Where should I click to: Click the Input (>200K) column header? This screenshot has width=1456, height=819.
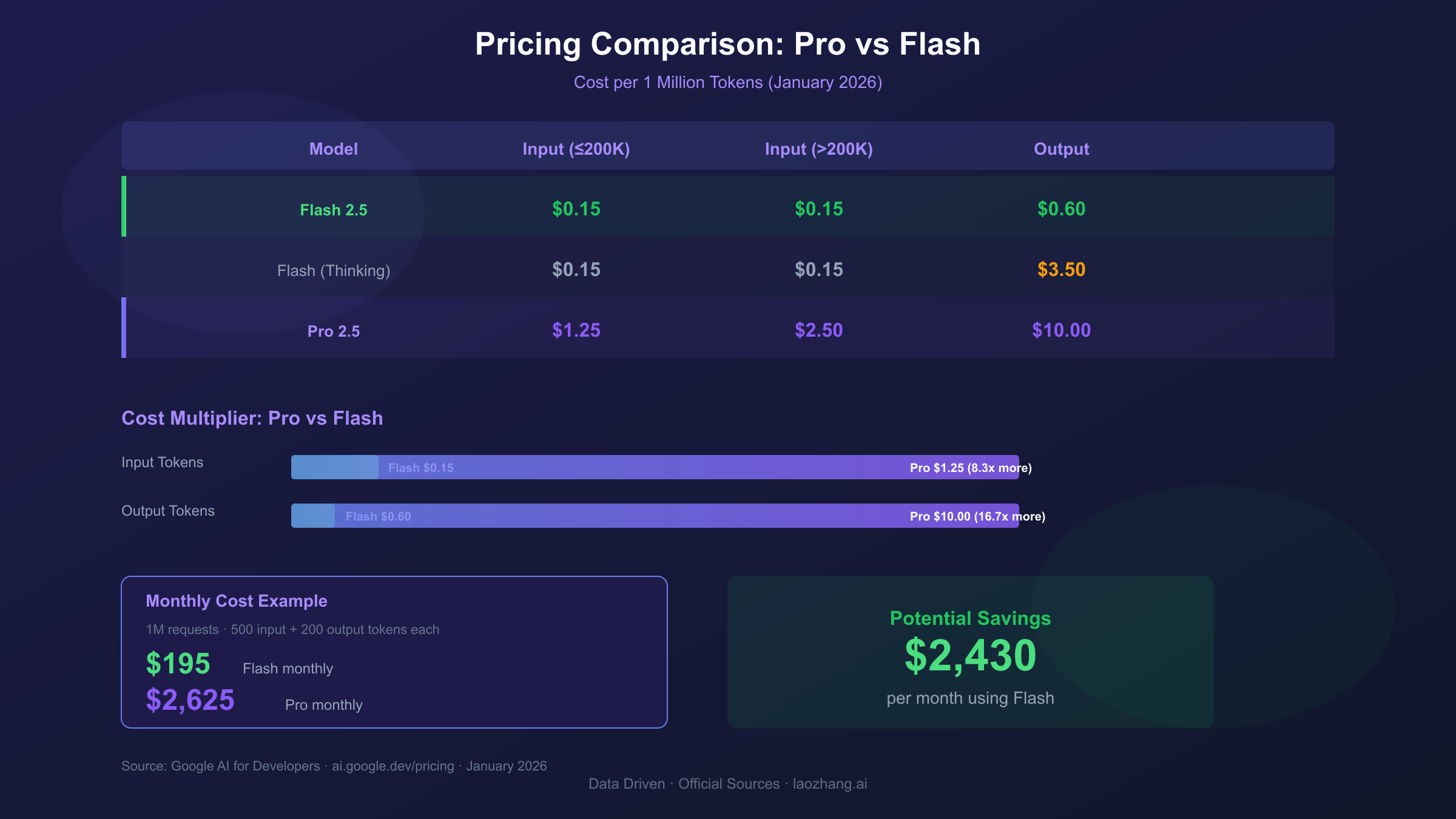pyautogui.click(x=818, y=149)
